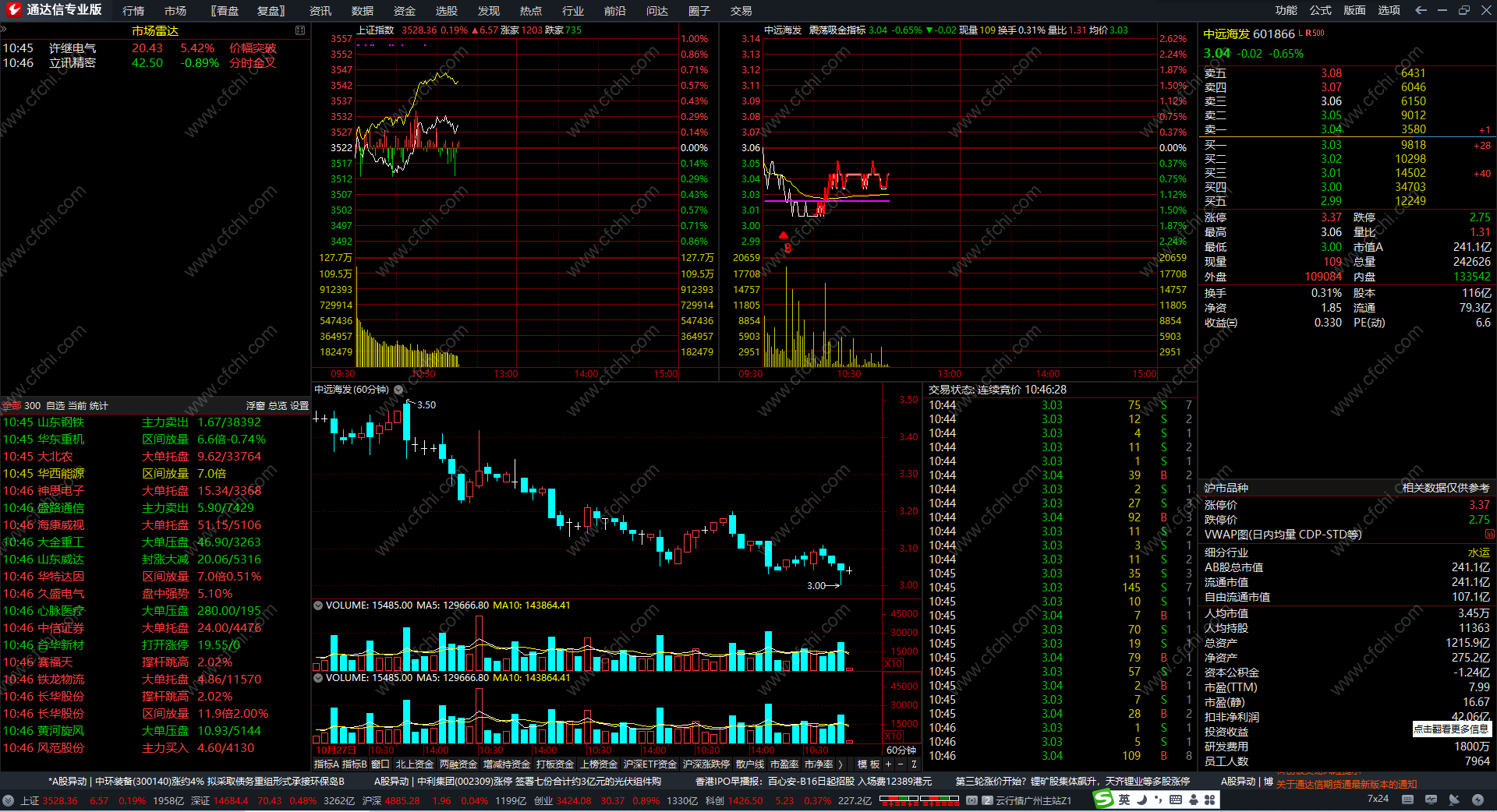The height and width of the screenshot is (812, 1497).
Task: Click the red VWAP chart icon
Action: click(x=1490, y=535)
